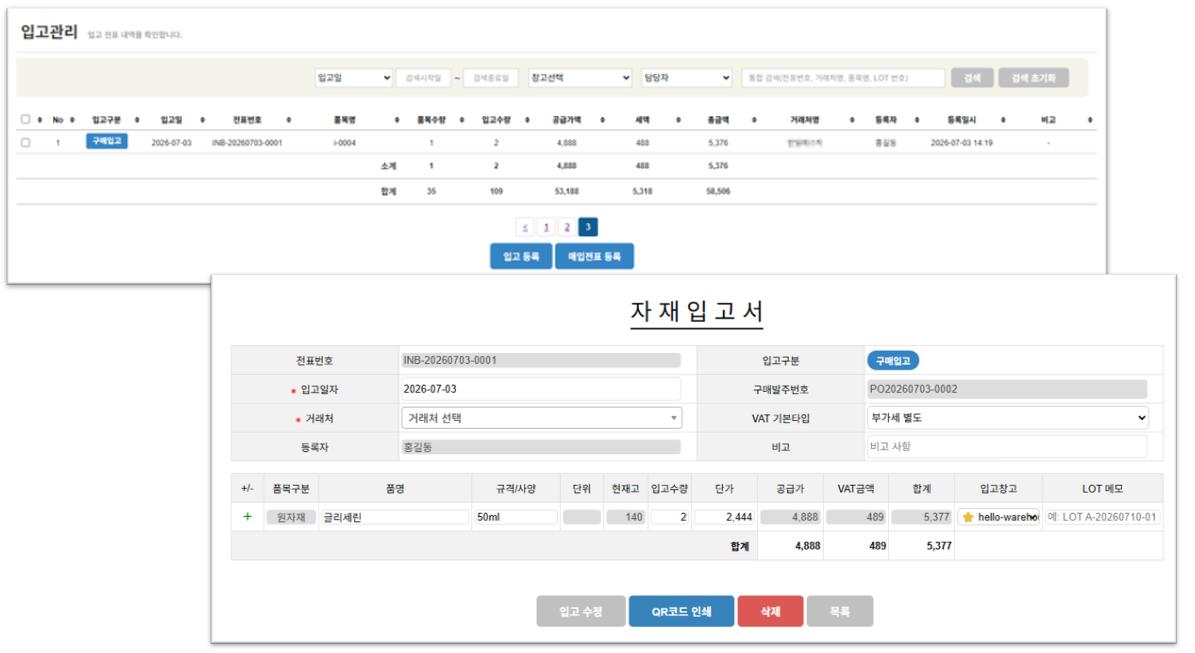1195x653 pixels.
Task: Click the i-0004 item name cell
Action: point(344,142)
